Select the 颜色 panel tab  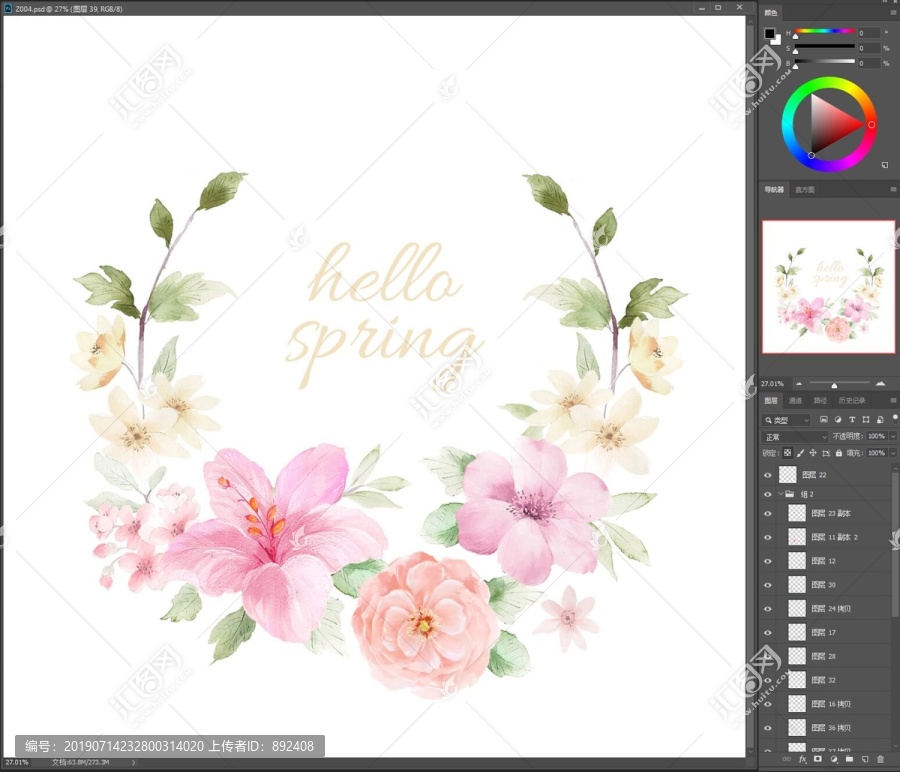770,13
